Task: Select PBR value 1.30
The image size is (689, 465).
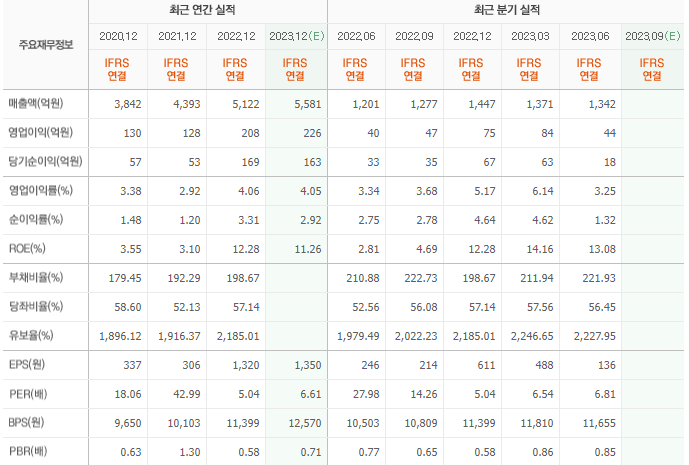Action: [190, 452]
